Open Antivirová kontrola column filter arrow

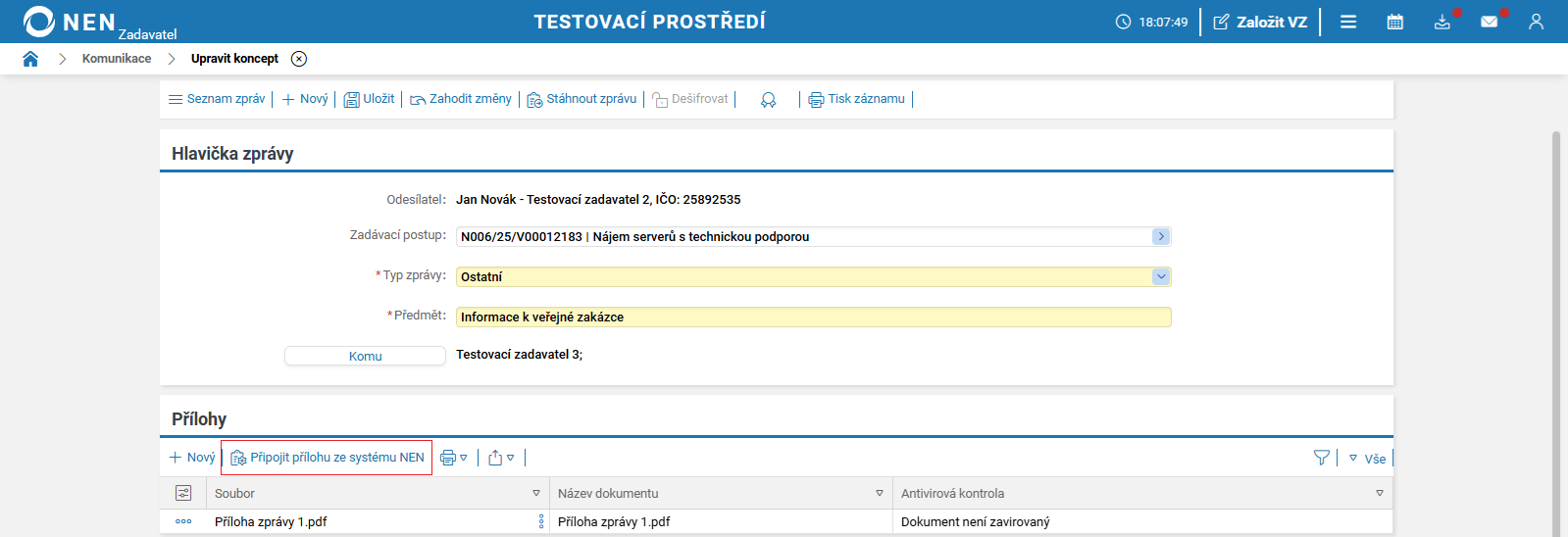coord(1380,493)
